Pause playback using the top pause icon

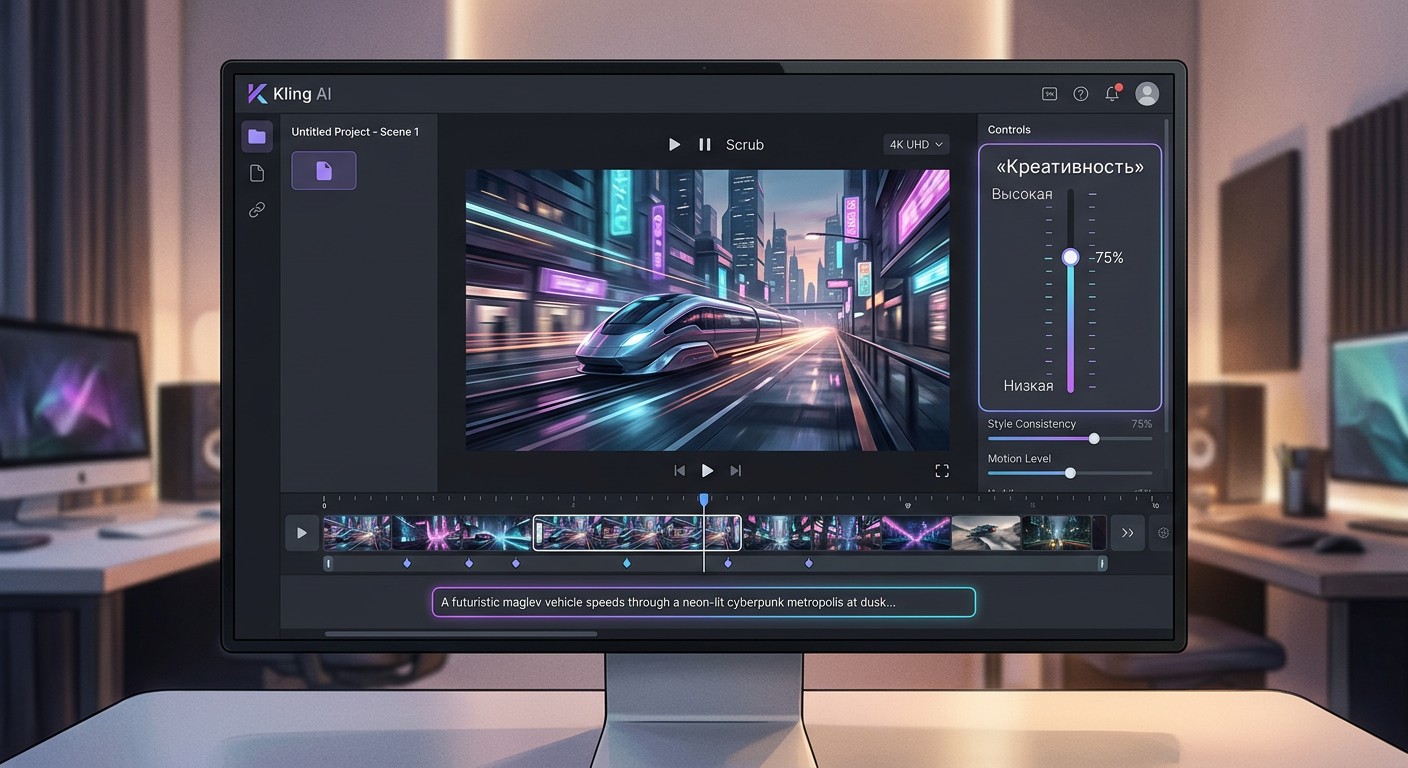click(x=704, y=145)
